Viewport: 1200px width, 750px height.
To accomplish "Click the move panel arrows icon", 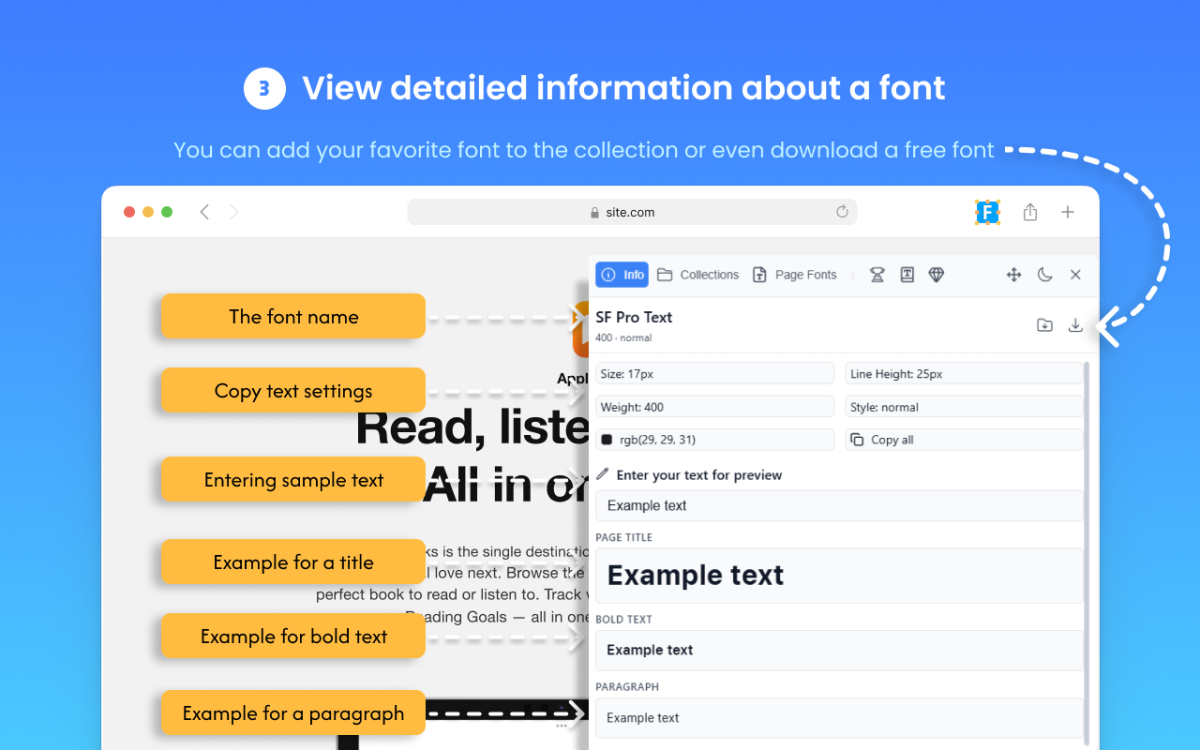I will (x=1013, y=275).
